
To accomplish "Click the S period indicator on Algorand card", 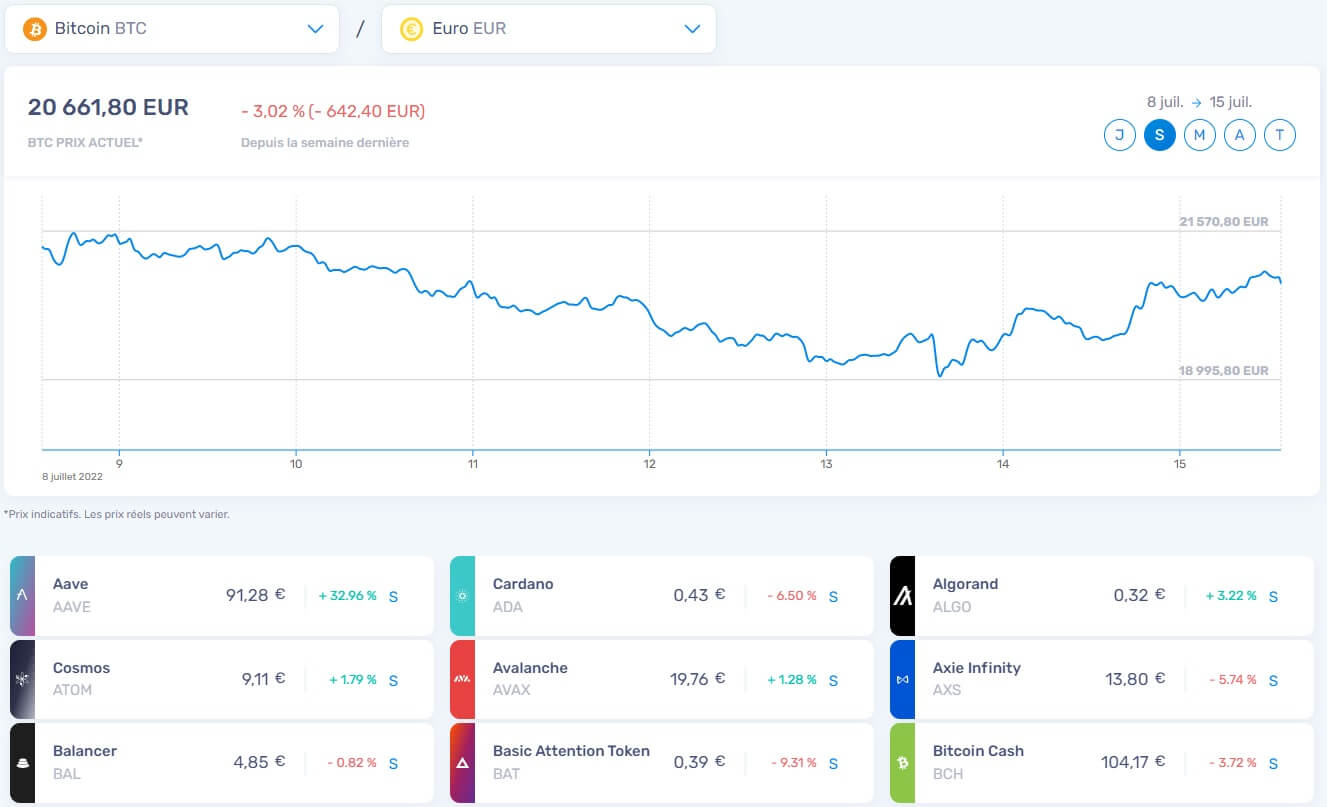I will (1273, 596).
